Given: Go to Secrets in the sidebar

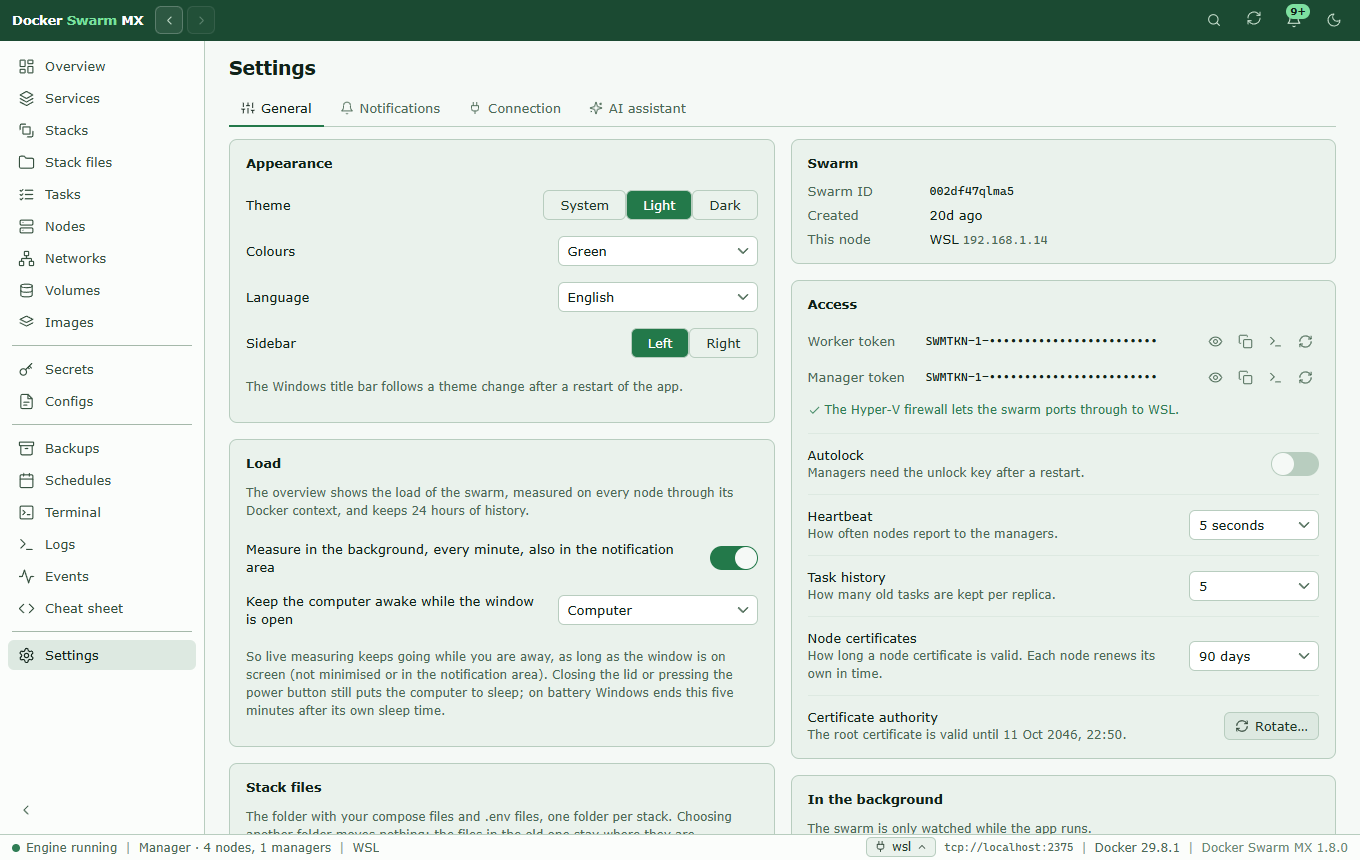Looking at the screenshot, I should (x=102, y=370).
